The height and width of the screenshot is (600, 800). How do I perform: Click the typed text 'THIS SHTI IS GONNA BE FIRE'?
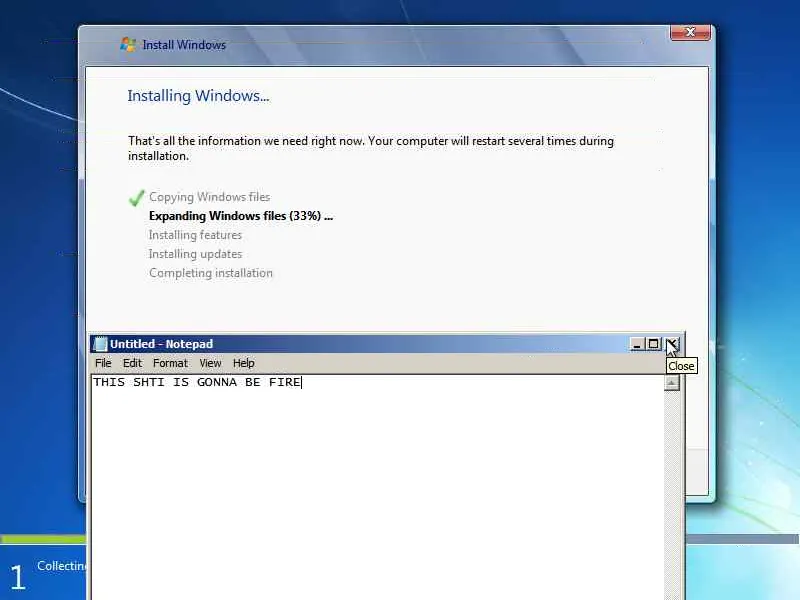pyautogui.click(x=197, y=383)
